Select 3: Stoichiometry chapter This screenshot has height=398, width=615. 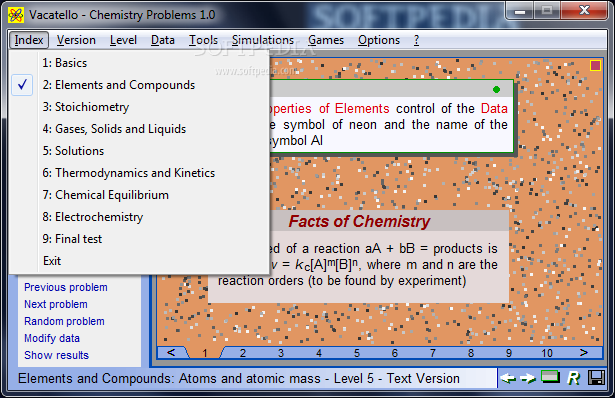(139, 107)
